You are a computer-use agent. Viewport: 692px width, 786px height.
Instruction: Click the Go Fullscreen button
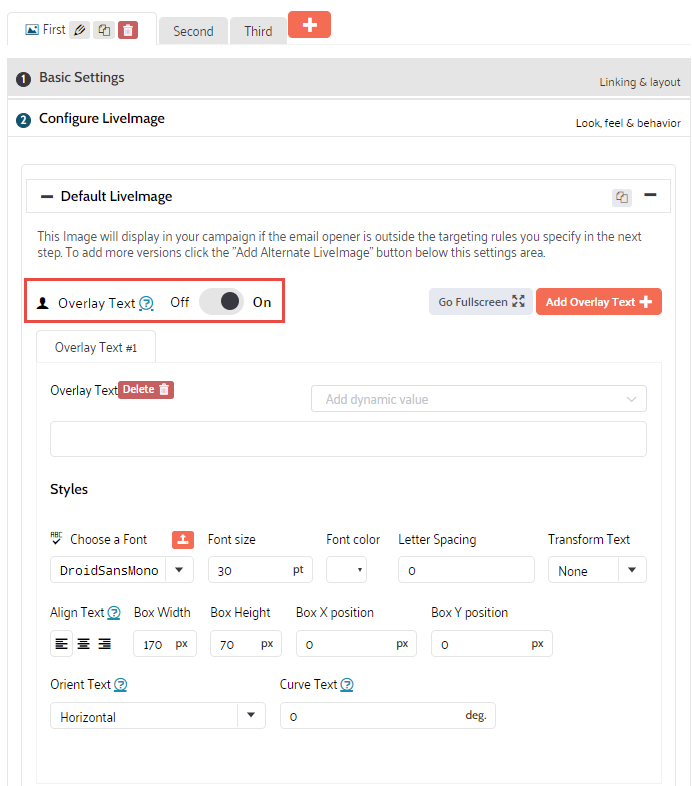point(481,302)
